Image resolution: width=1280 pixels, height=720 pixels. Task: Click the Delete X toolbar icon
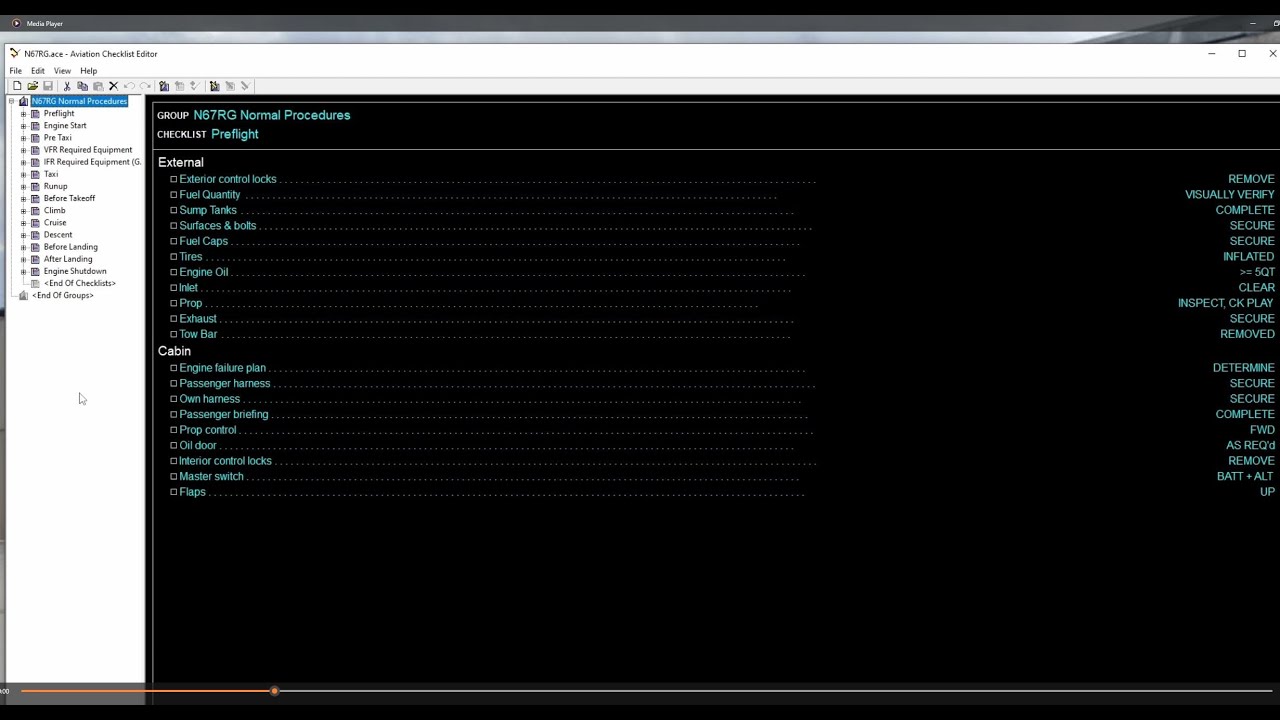[x=113, y=86]
